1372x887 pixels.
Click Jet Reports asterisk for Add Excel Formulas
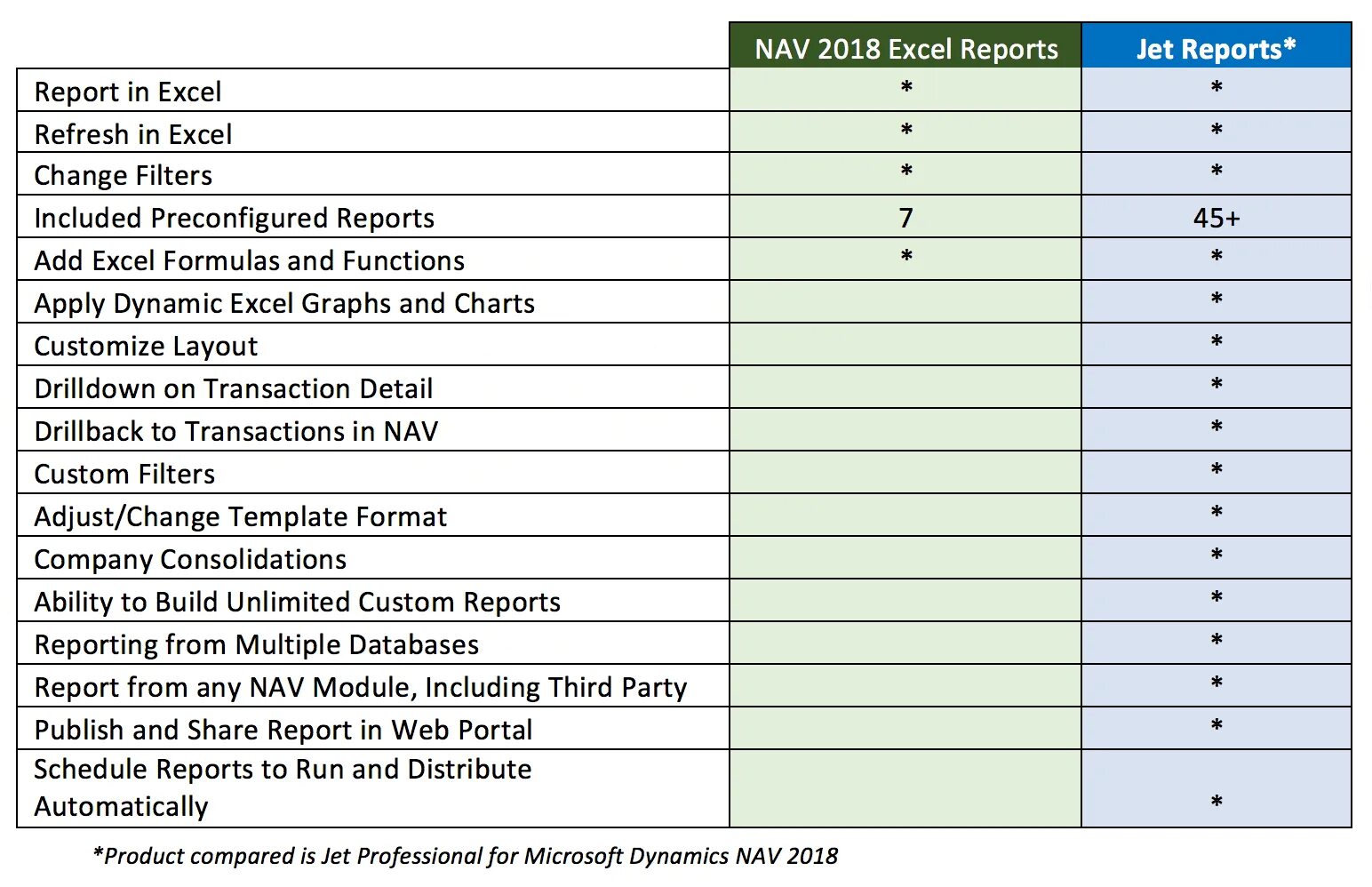[x=1216, y=256]
